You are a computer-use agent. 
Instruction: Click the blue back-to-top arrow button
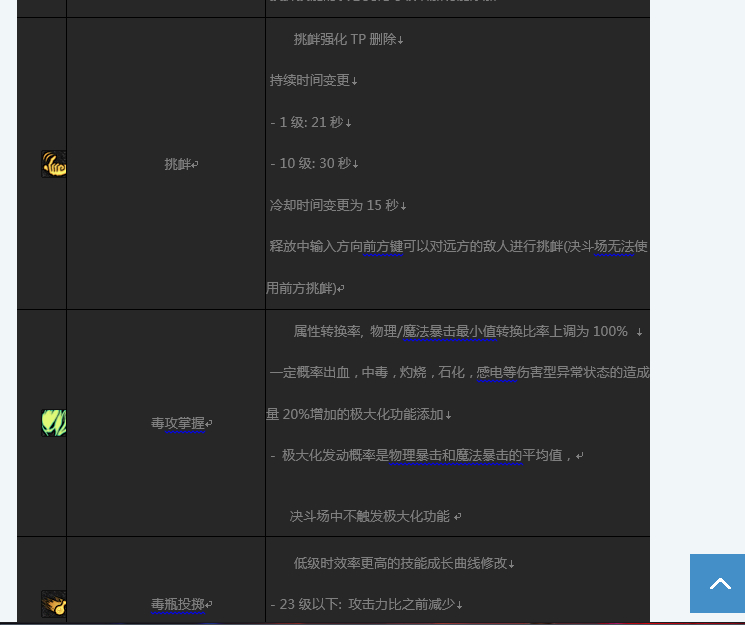[717, 583]
